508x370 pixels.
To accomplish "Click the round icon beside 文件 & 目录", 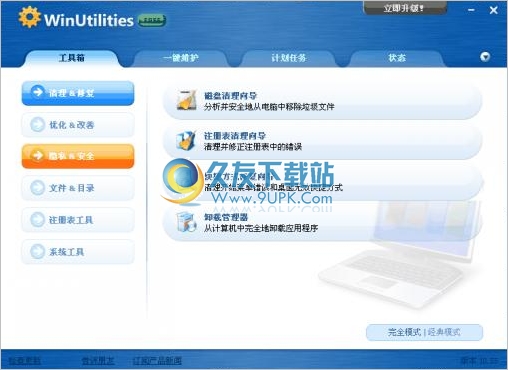I will [x=37, y=188].
